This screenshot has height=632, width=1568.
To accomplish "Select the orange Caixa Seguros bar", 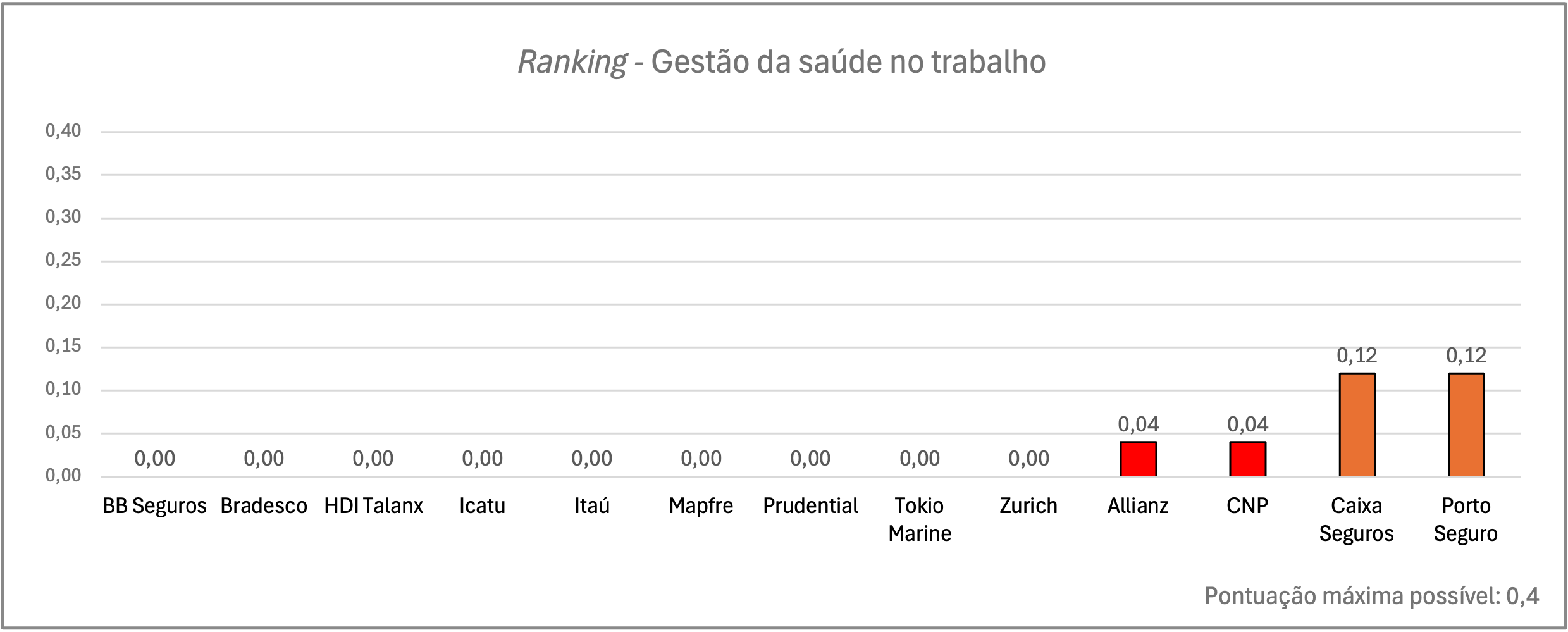I will click(x=1357, y=424).
